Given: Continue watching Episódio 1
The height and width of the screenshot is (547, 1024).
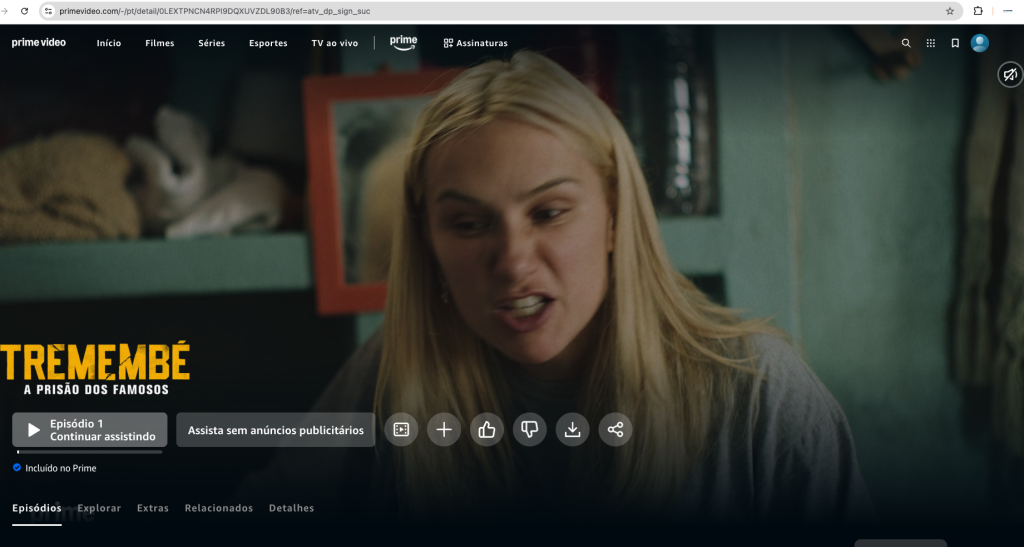Looking at the screenshot, I should pyautogui.click(x=90, y=430).
